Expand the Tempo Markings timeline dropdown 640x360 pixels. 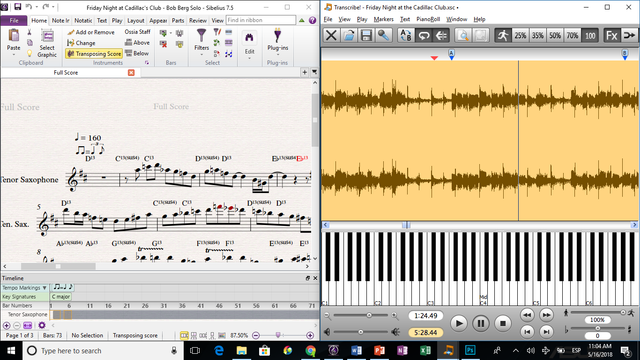[x=44, y=288]
